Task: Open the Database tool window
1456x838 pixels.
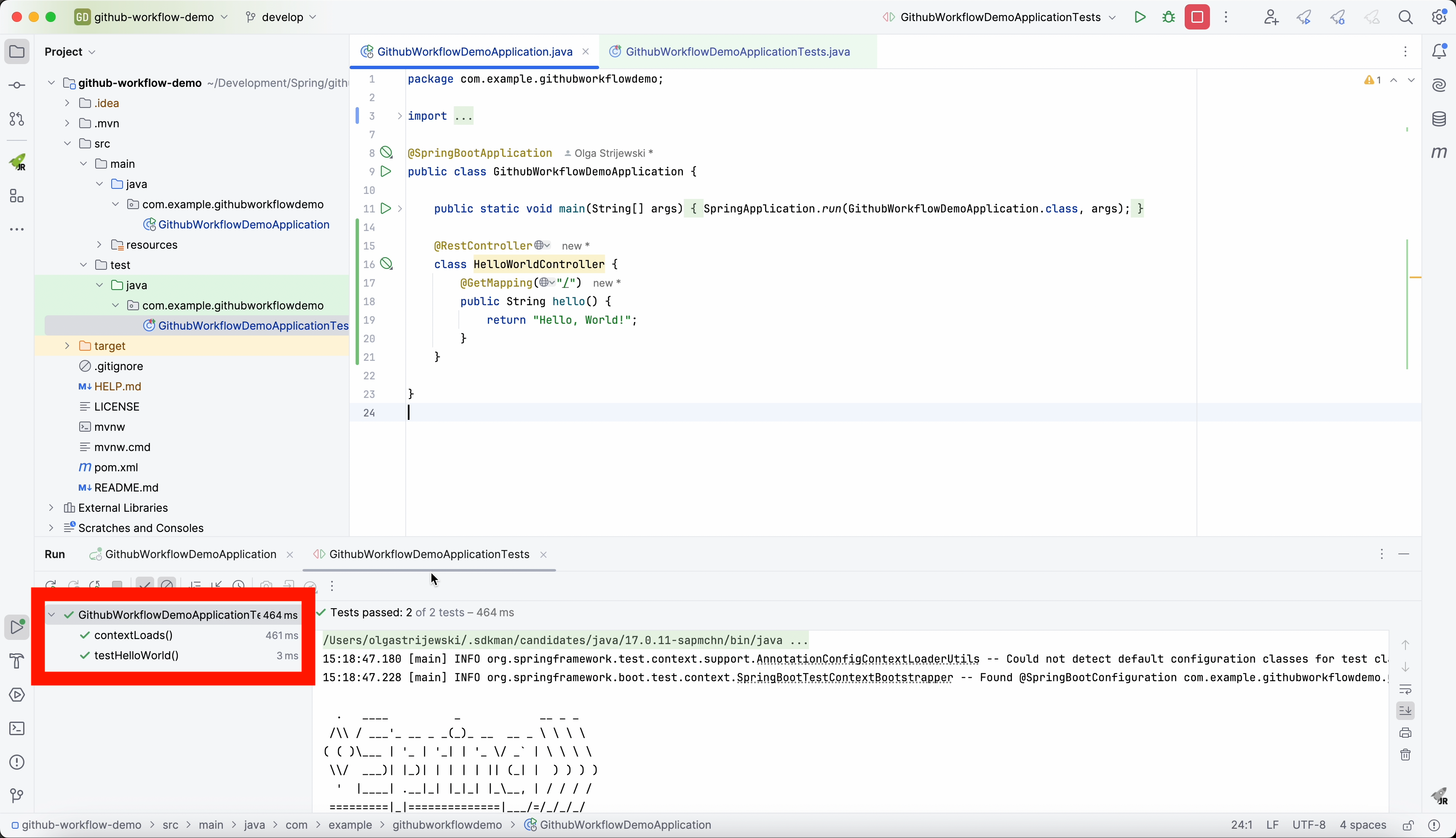Action: coord(1439,119)
